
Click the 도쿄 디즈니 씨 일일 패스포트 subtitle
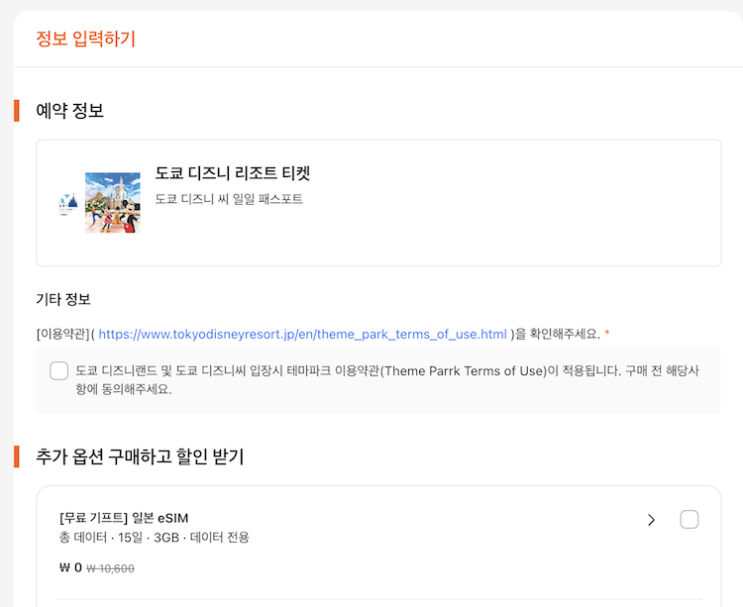pyautogui.click(x=229, y=199)
